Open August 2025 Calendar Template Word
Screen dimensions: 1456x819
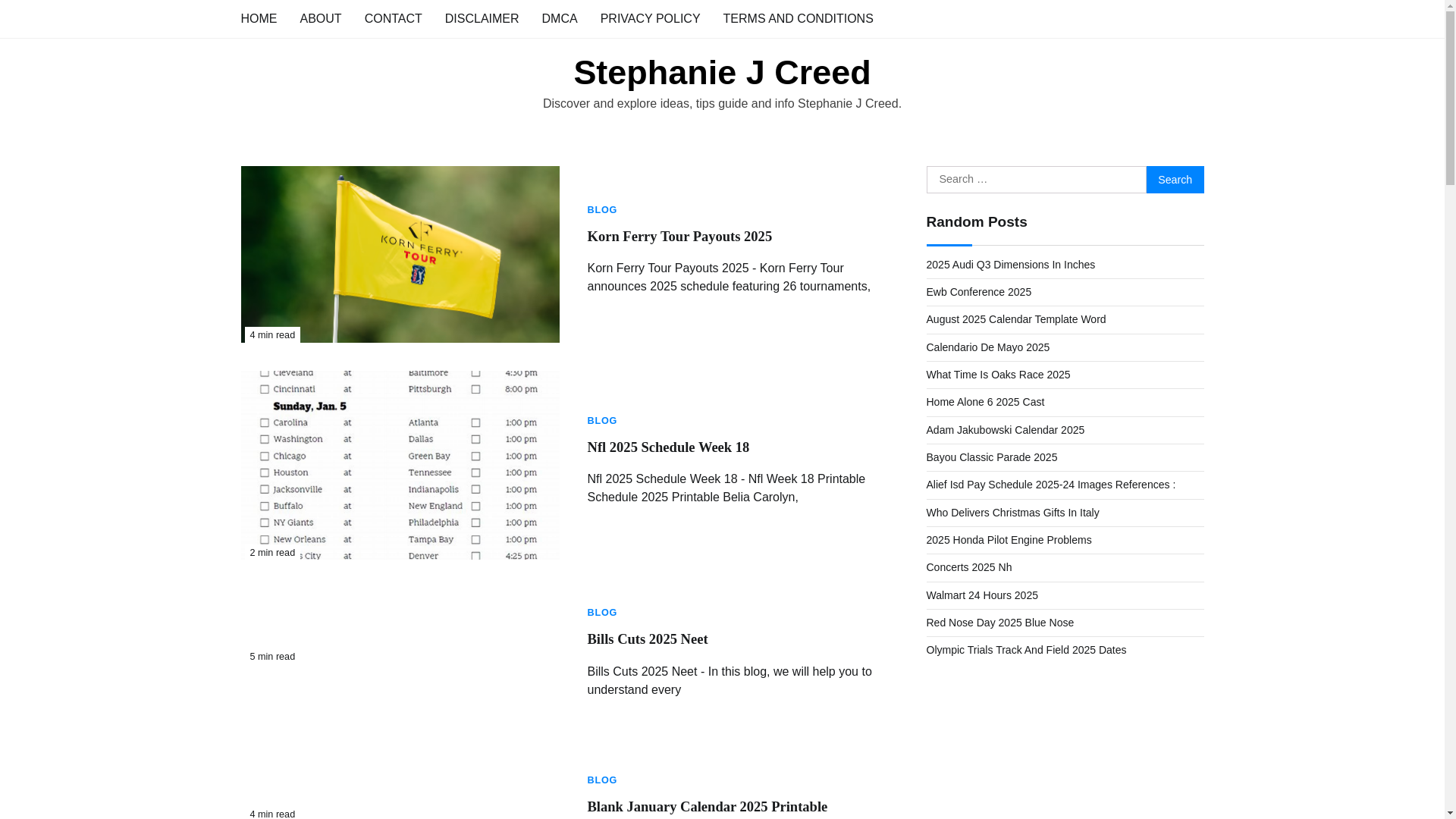[x=1015, y=319]
